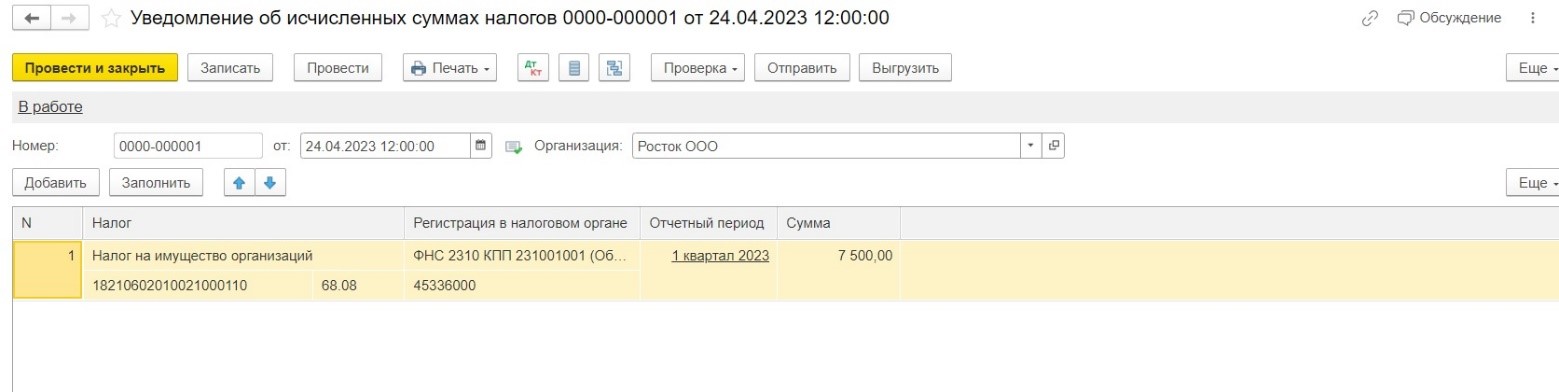Click the В работе status link
The image size is (1559, 392).
click(x=50, y=107)
